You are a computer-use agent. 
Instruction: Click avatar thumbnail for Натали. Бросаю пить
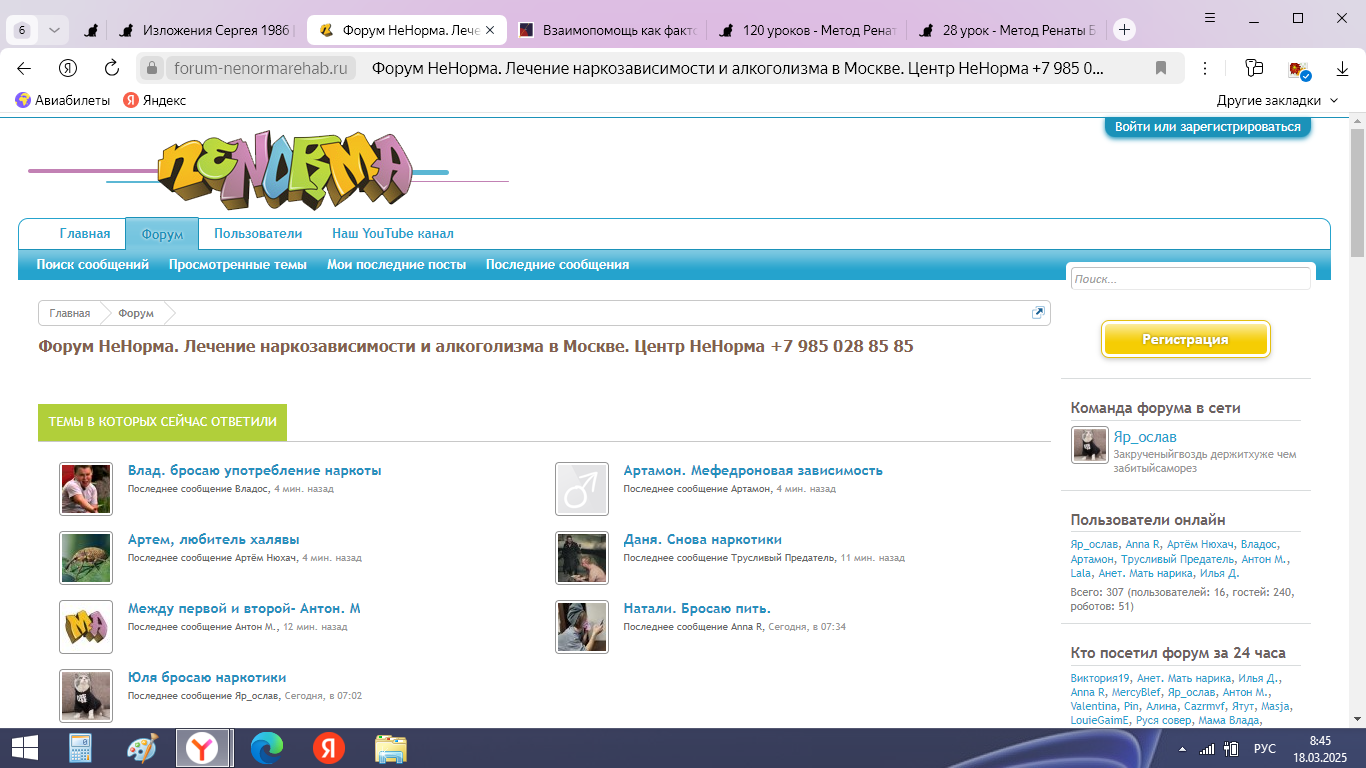[x=582, y=627]
